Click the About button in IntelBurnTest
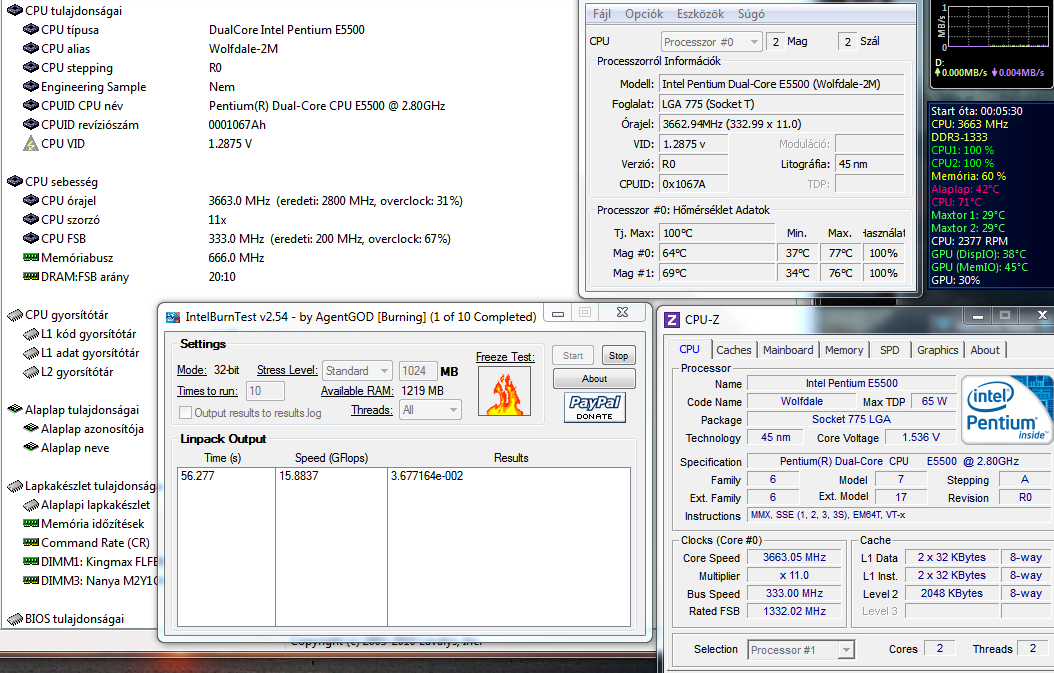The image size is (1054, 673). 594,379
